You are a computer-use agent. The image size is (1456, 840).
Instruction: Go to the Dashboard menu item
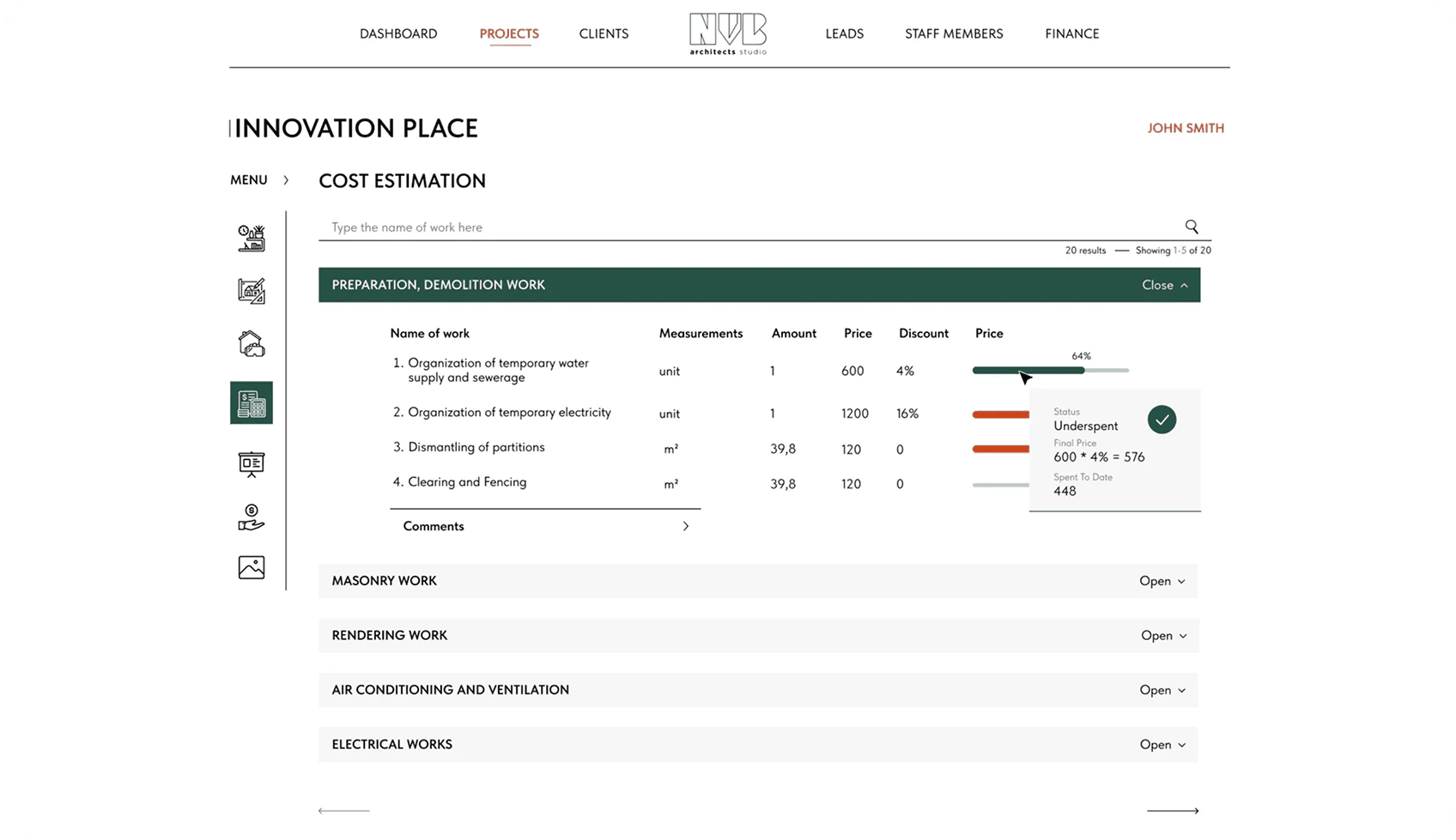pyautogui.click(x=398, y=33)
